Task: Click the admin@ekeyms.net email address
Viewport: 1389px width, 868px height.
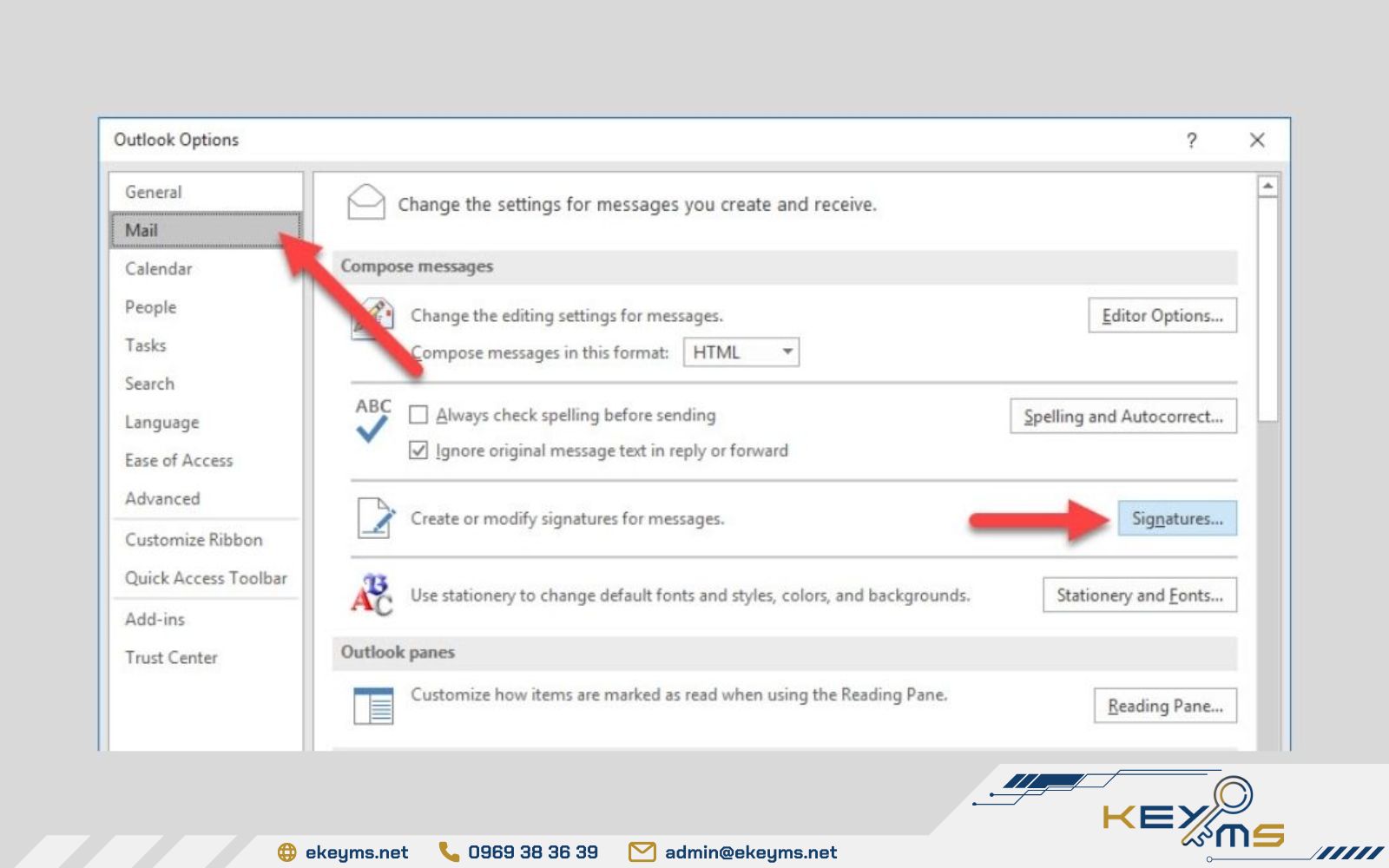Action: tap(751, 852)
